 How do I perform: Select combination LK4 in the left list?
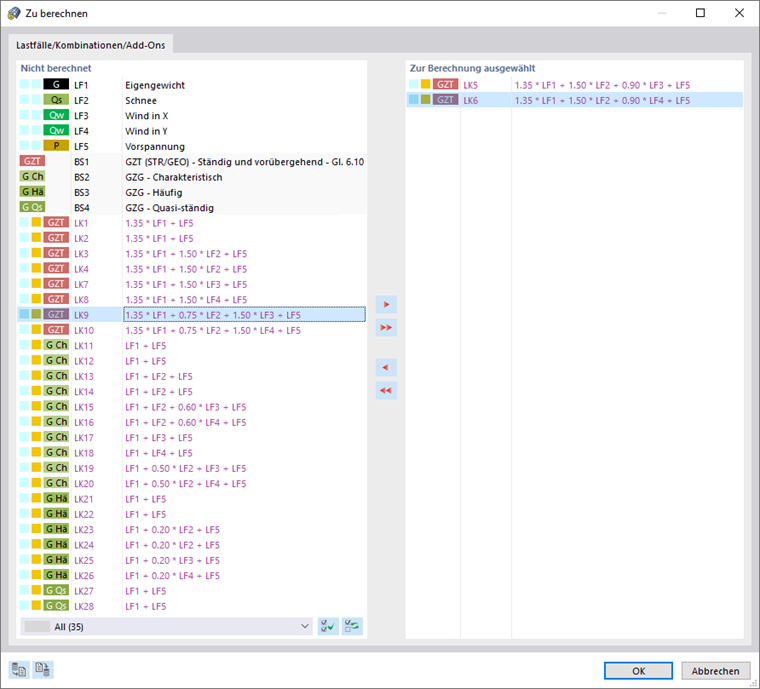(x=192, y=269)
